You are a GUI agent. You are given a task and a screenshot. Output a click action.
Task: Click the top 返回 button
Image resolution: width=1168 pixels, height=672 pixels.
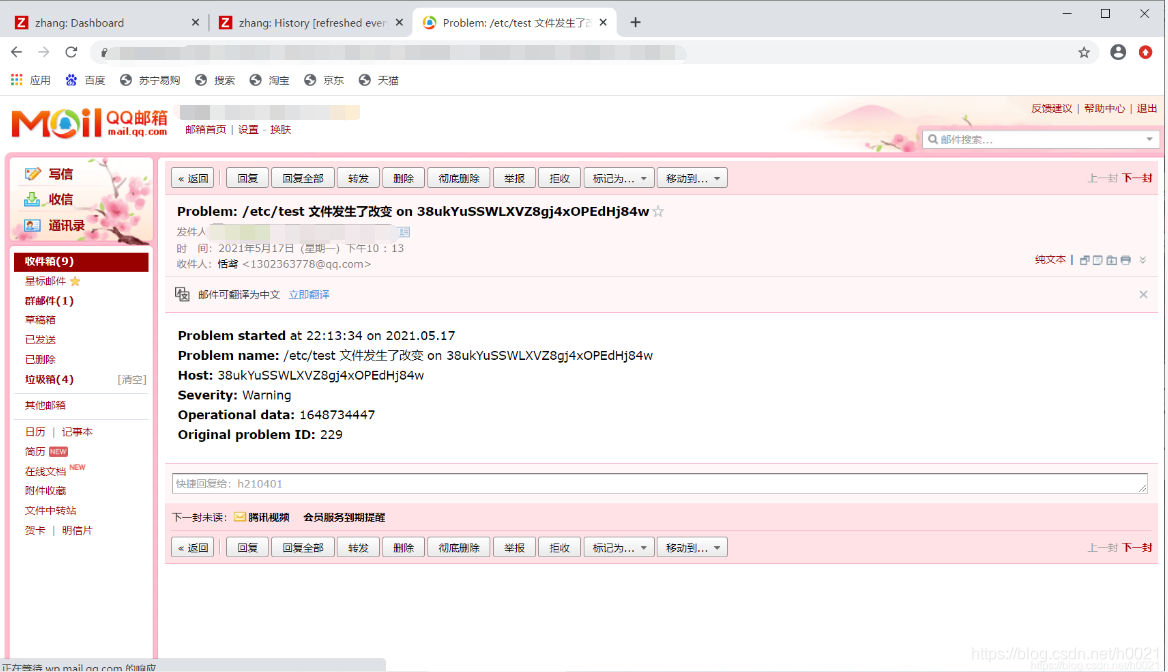click(x=193, y=178)
